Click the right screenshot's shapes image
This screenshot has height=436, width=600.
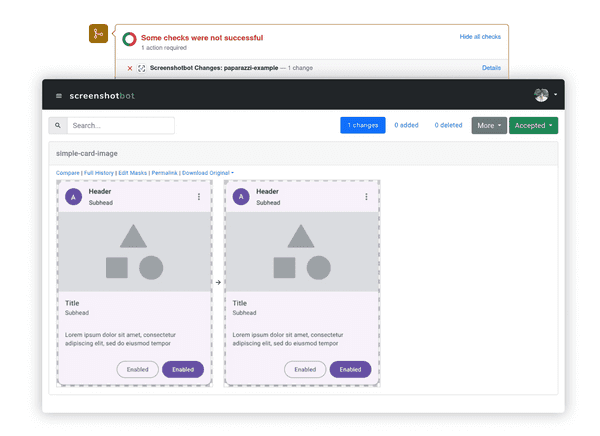pos(302,252)
